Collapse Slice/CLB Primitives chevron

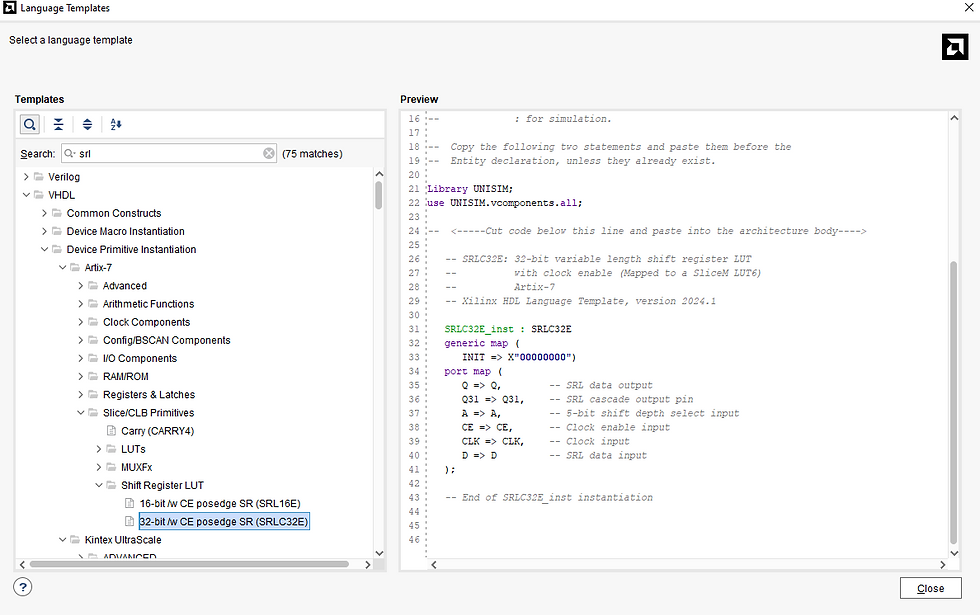tap(80, 412)
